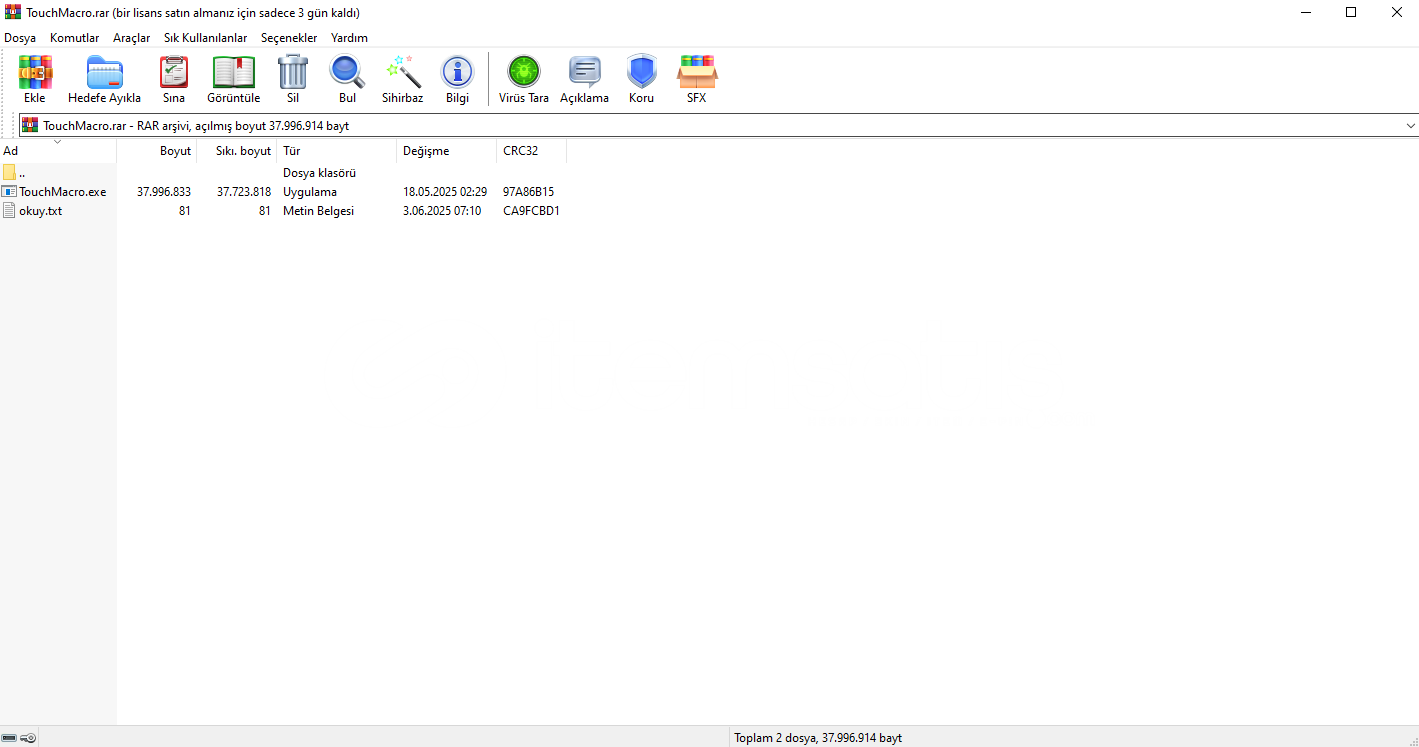Sort by the Boyut column header

(157, 151)
